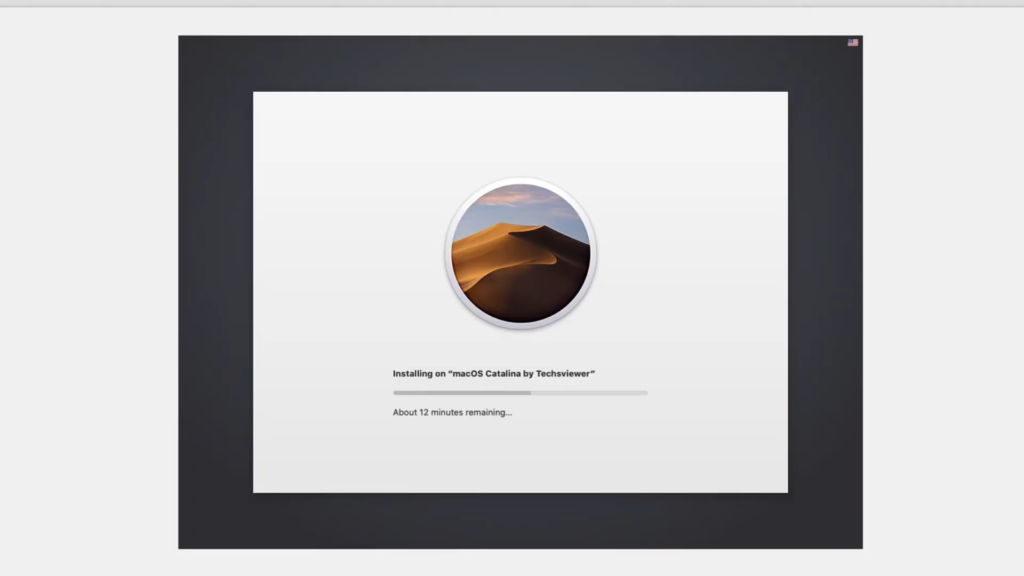Image resolution: width=1024 pixels, height=576 pixels.
Task: Click the unfilled portion of the progress bar
Action: click(x=590, y=393)
